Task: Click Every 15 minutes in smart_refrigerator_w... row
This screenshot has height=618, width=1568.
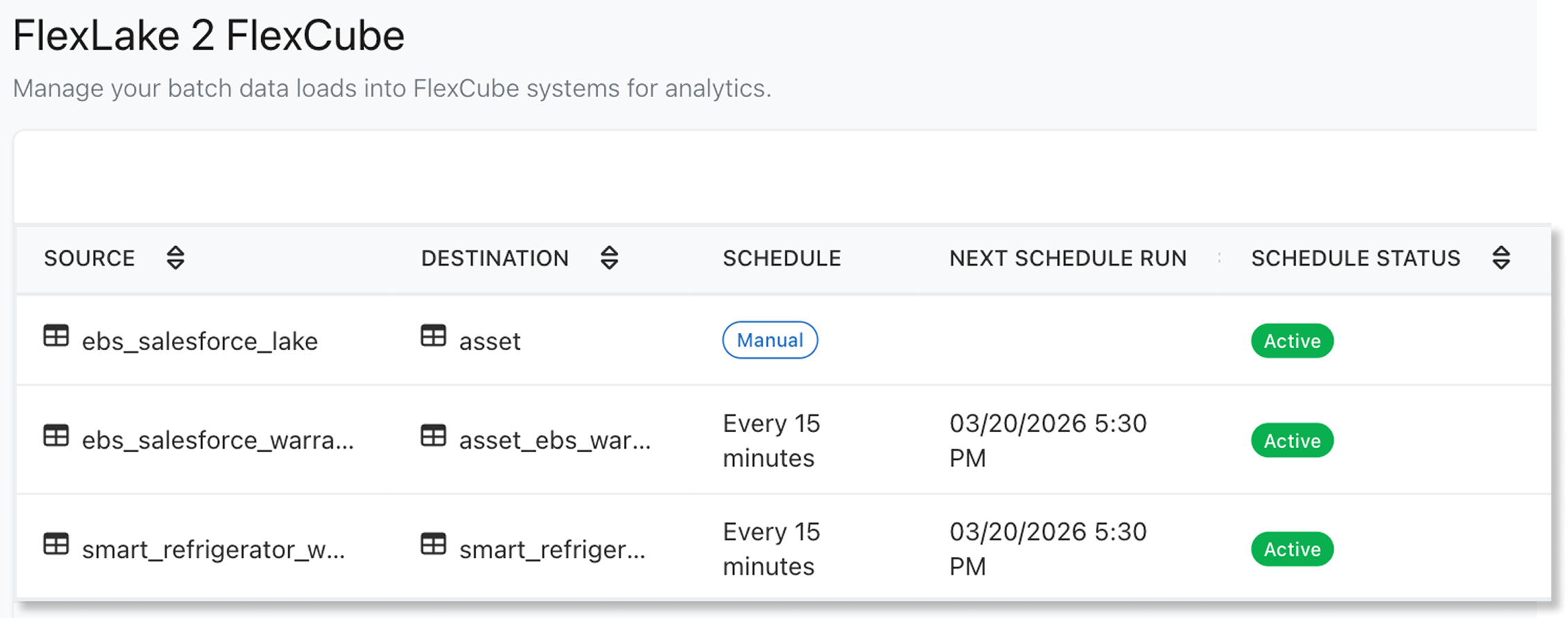Action: [772, 549]
